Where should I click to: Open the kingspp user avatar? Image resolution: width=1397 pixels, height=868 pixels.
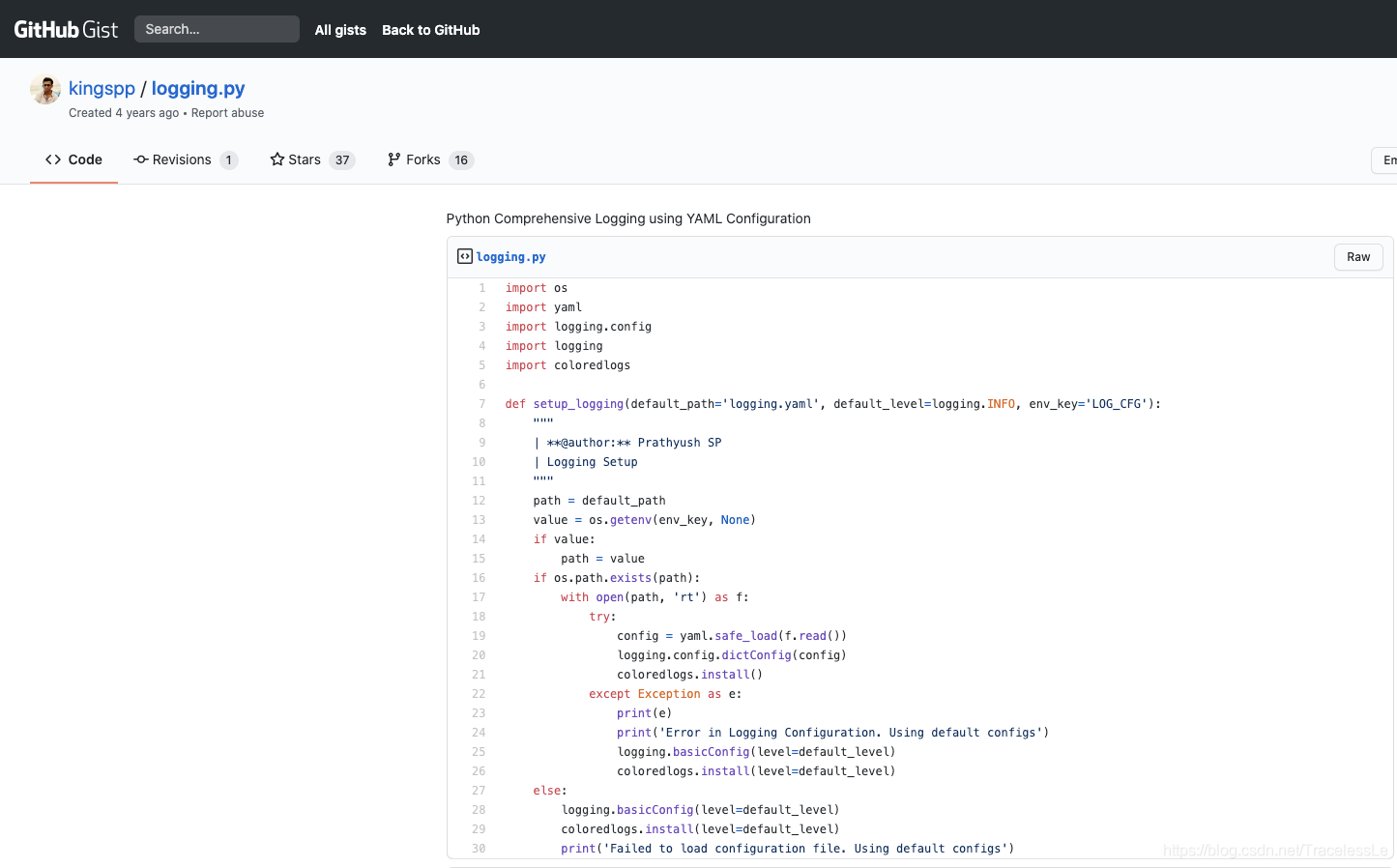click(x=45, y=89)
